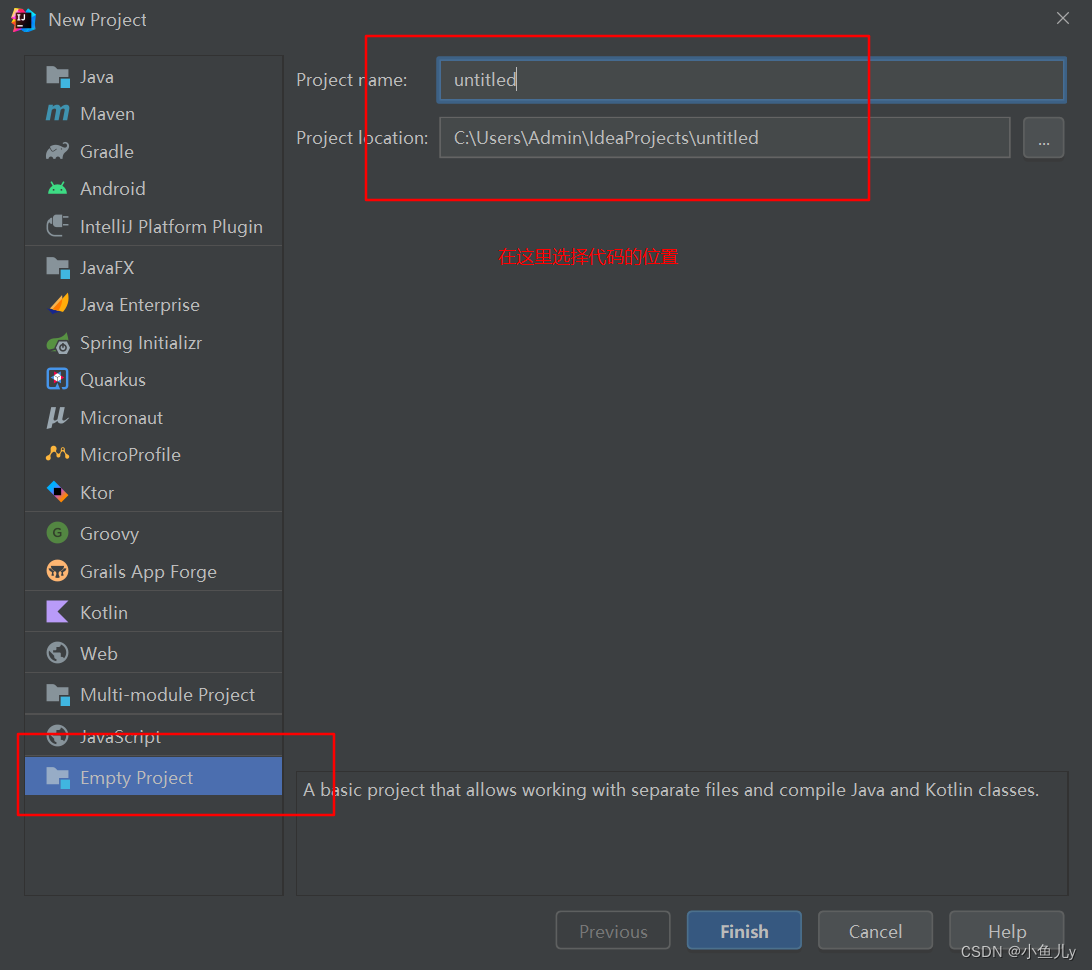This screenshot has width=1092, height=970.
Task: Click the Finish button
Action: point(744,930)
